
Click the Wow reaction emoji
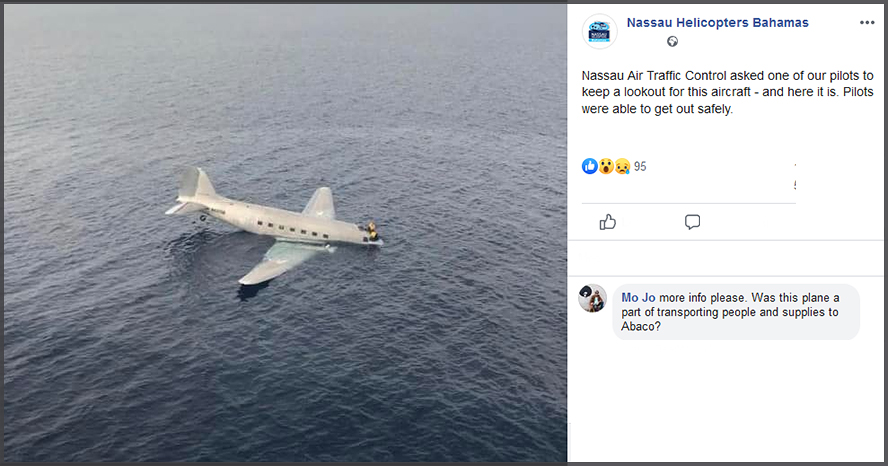tap(606, 166)
